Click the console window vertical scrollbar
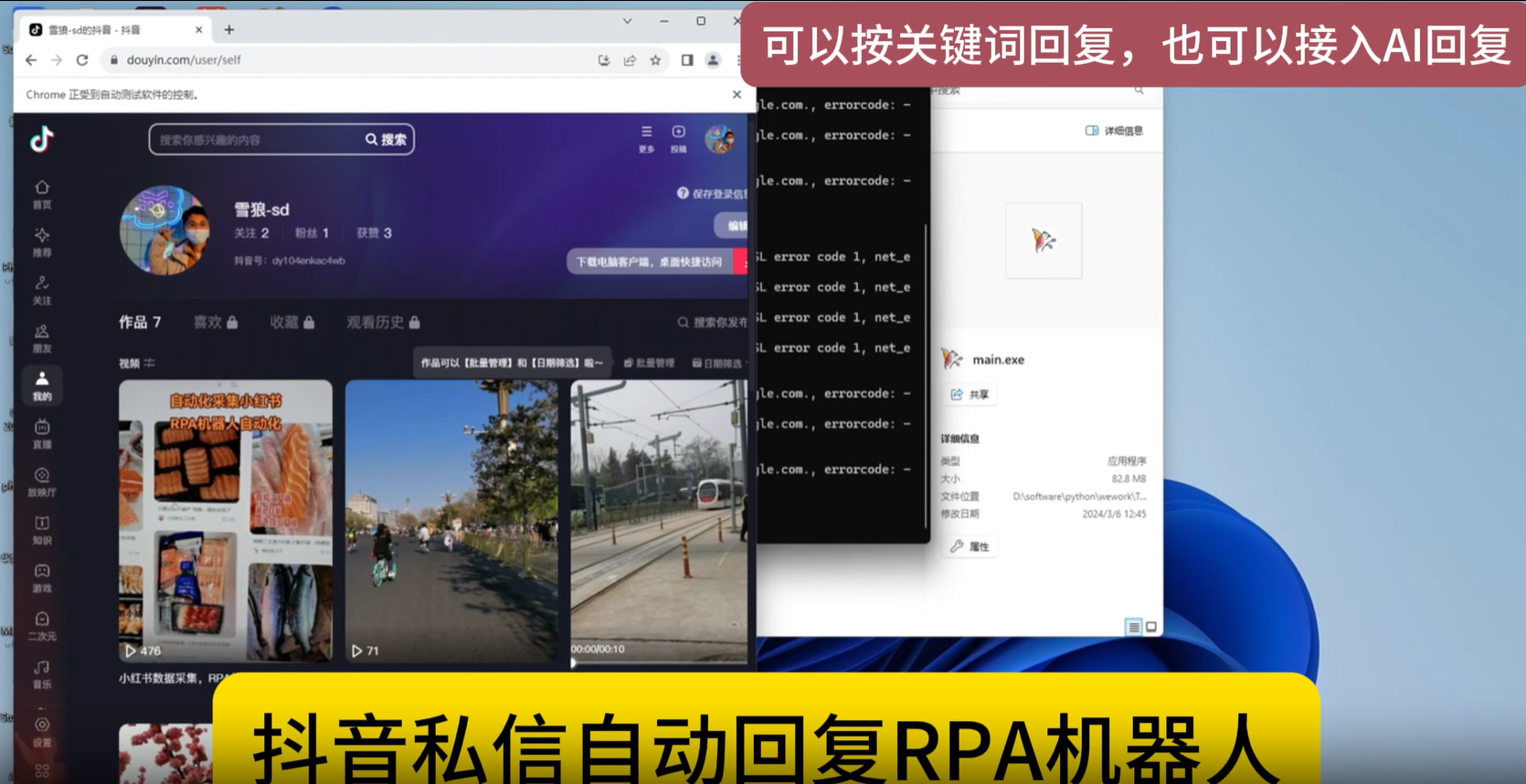1526x784 pixels. (x=927, y=375)
